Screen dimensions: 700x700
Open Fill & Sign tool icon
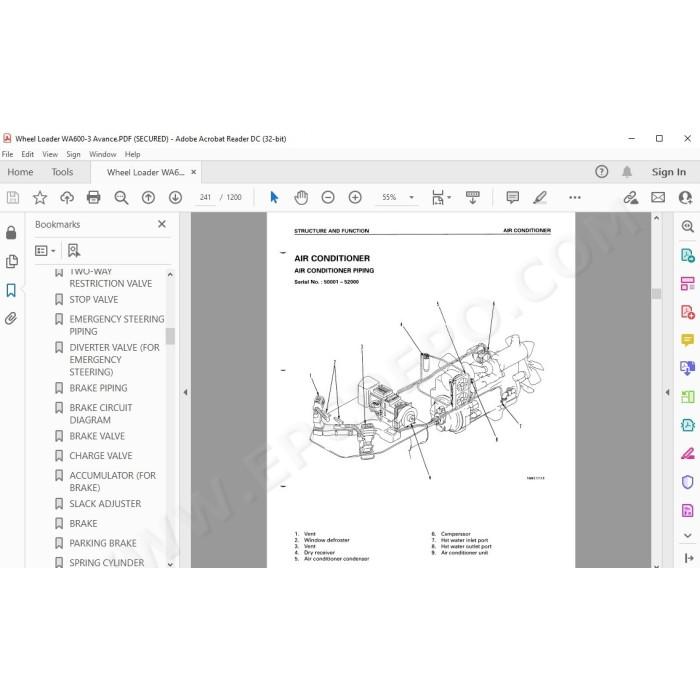pyautogui.click(x=688, y=454)
